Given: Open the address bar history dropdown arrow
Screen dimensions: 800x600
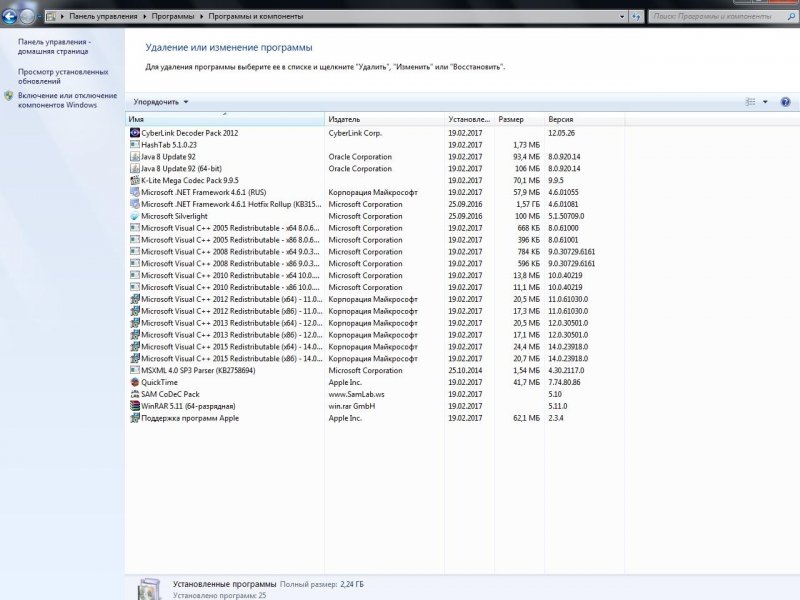Looking at the screenshot, I should 622,16.
